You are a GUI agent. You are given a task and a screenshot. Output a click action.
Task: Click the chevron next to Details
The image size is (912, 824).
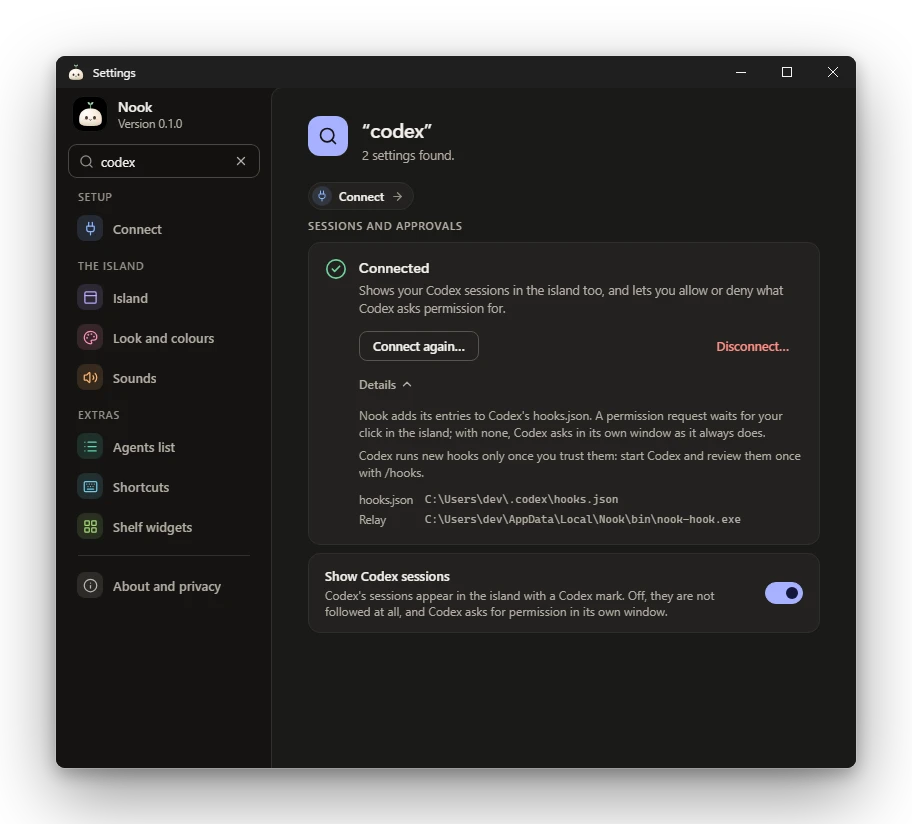407,384
